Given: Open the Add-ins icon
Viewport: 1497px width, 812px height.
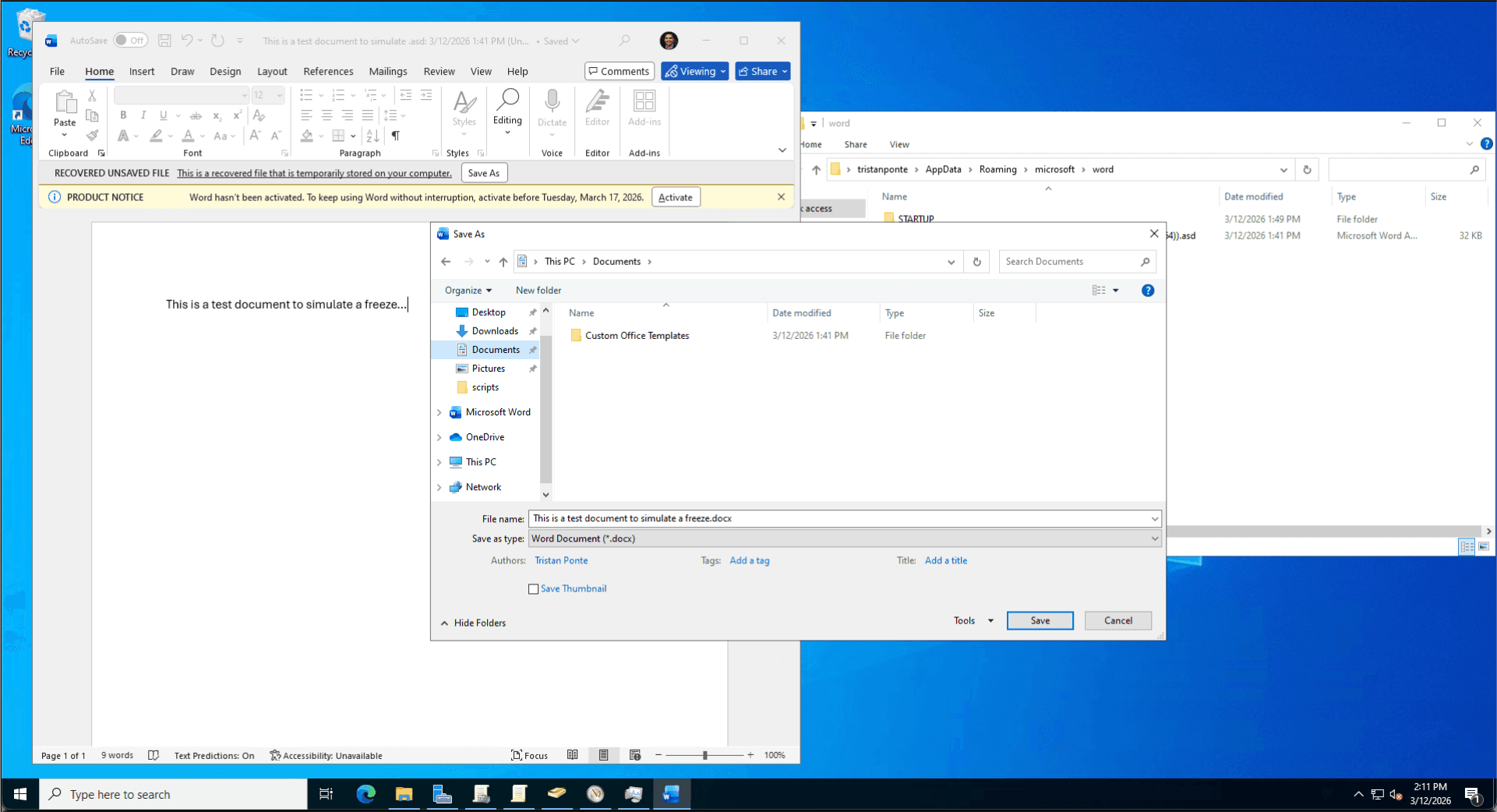Looking at the screenshot, I should click(x=644, y=101).
